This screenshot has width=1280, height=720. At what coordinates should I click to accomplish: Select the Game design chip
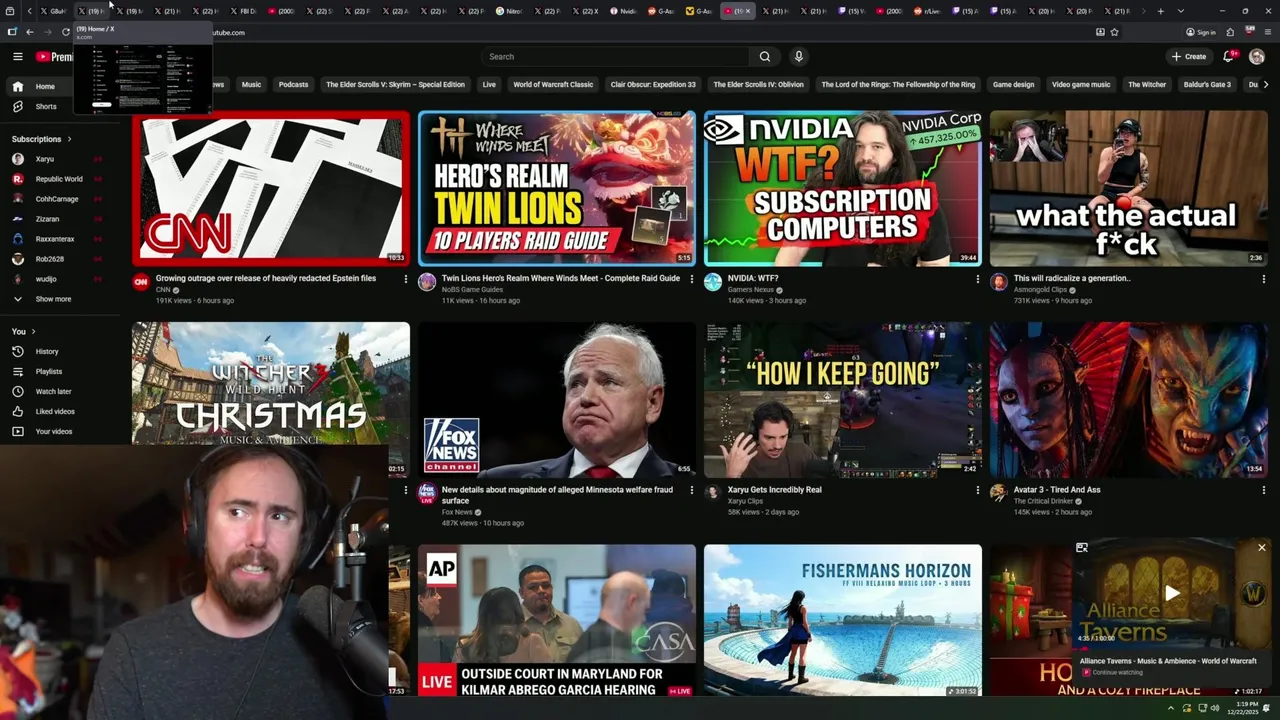(1013, 85)
